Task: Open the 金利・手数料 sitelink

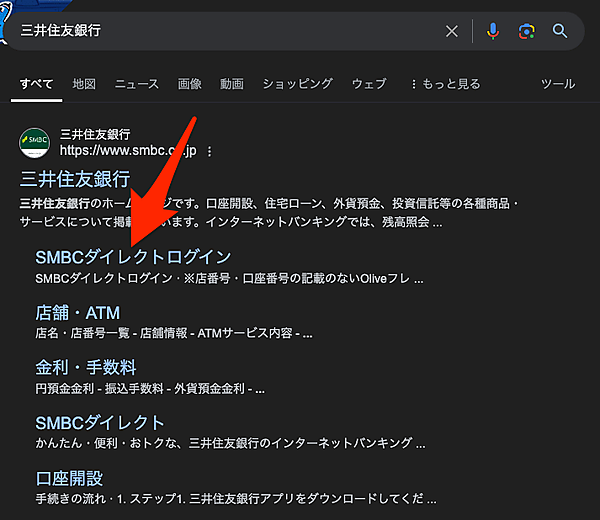Action: pos(86,368)
